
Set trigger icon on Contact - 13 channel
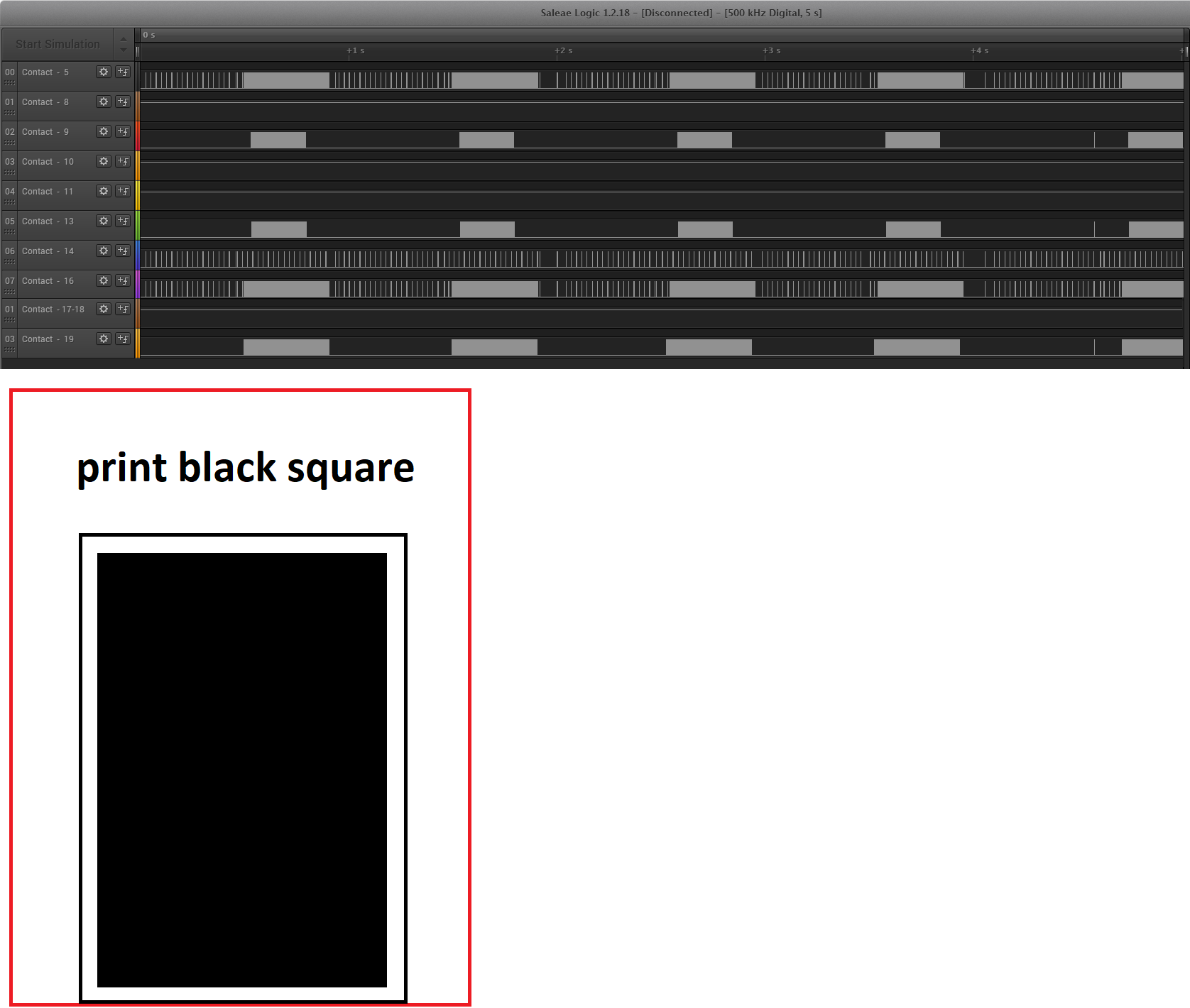123,221
